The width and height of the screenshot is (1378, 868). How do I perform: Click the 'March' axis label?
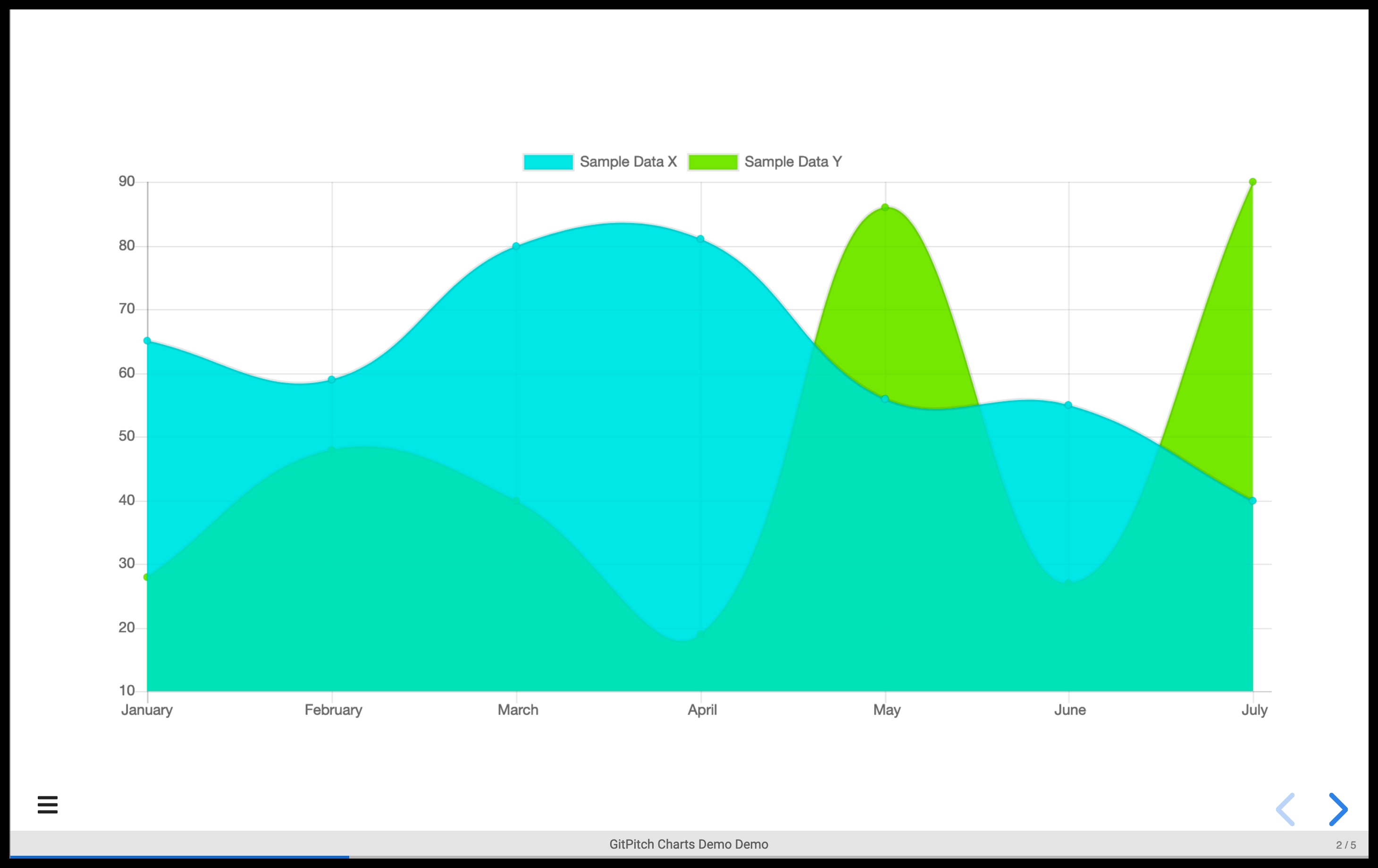point(518,710)
